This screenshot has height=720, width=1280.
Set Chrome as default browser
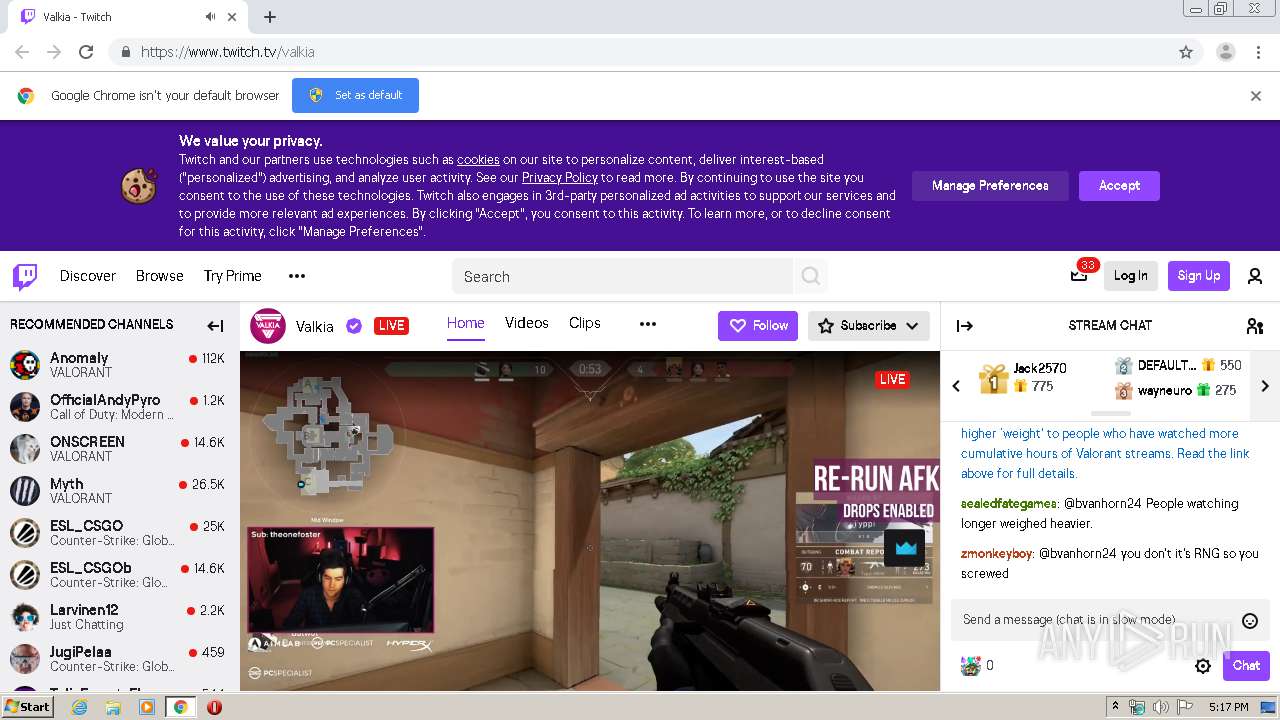355,96
